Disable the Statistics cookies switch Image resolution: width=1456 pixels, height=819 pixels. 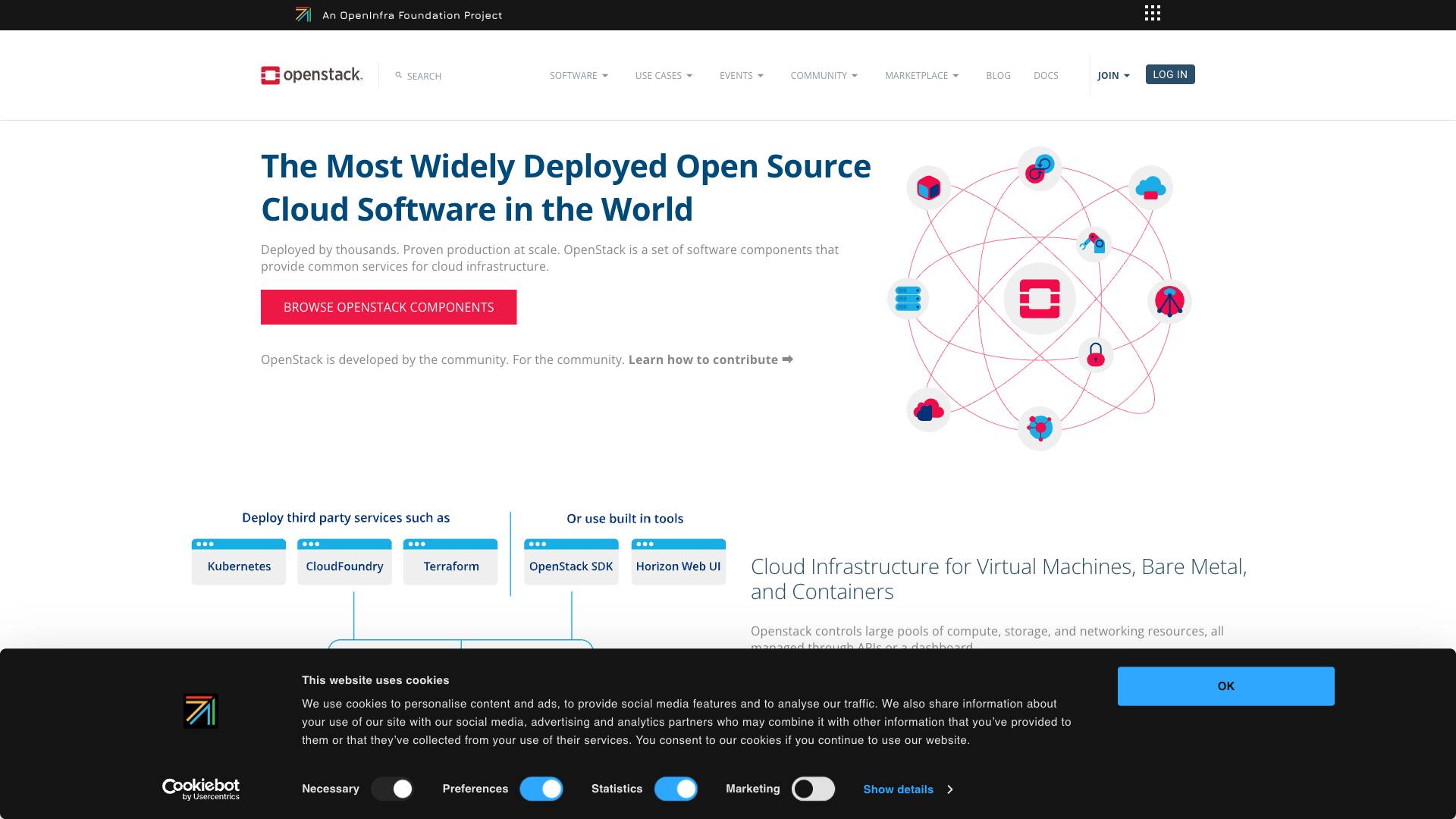[676, 789]
